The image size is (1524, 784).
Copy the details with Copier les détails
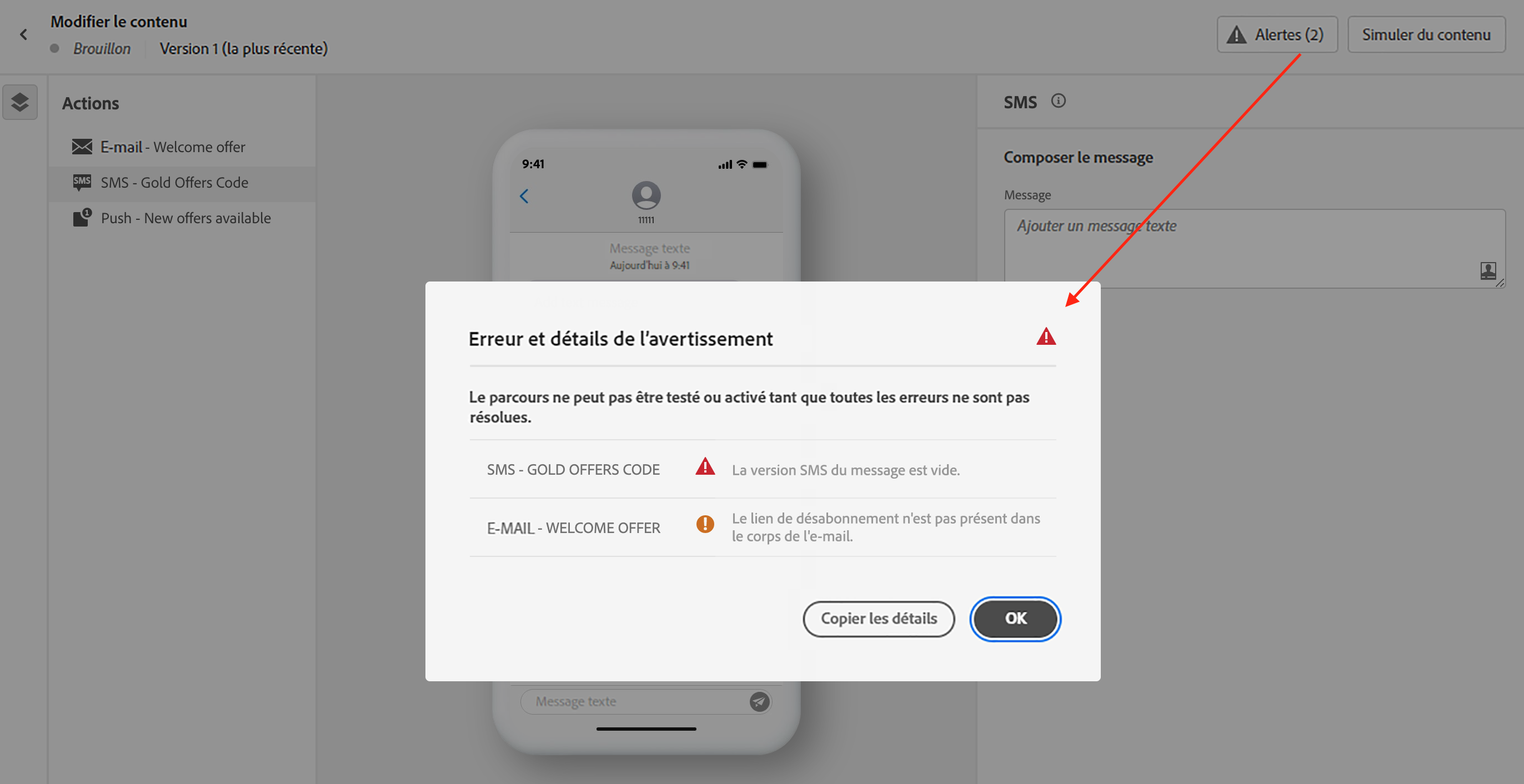(879, 619)
